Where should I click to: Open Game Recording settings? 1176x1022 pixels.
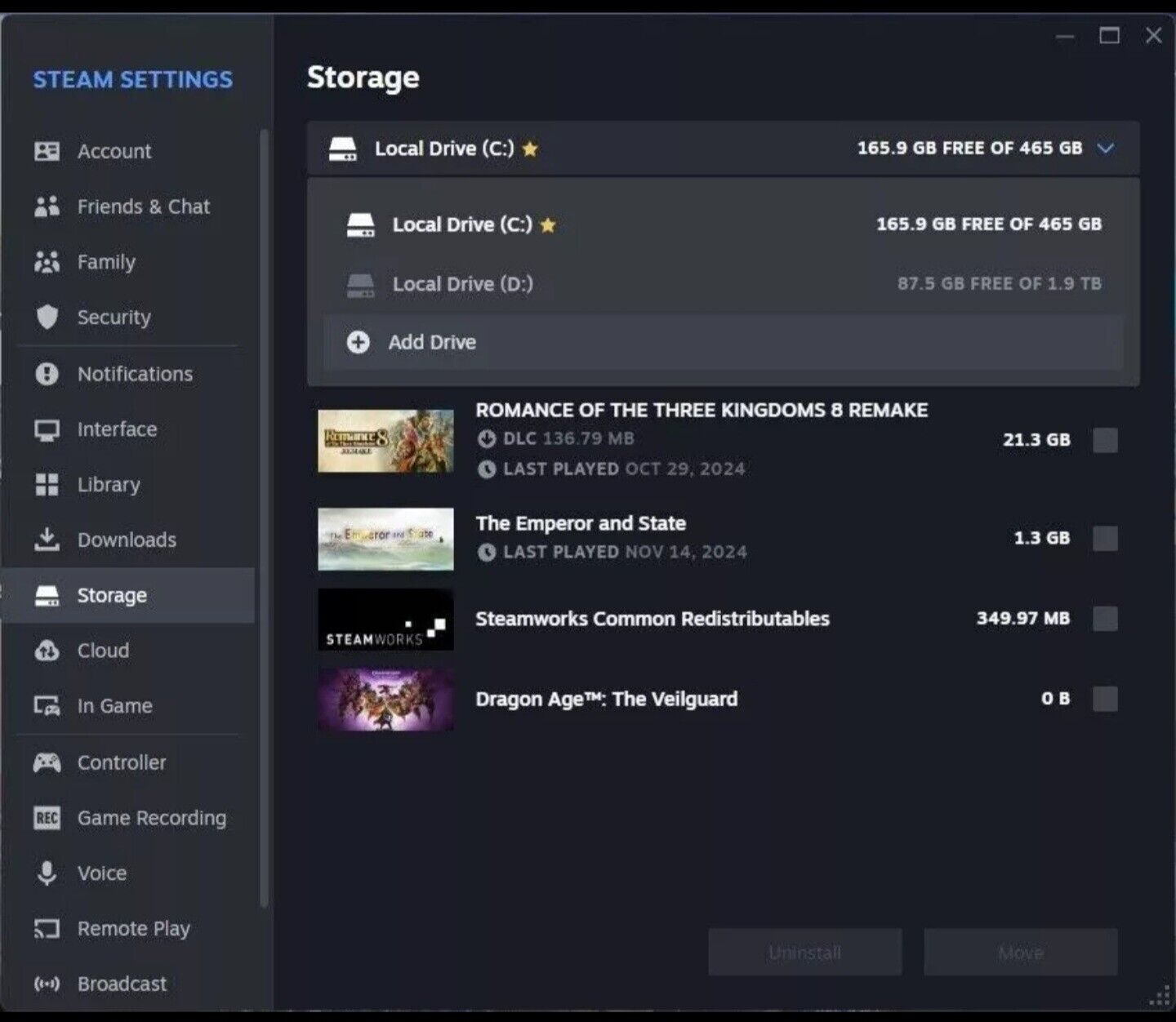coord(127,818)
